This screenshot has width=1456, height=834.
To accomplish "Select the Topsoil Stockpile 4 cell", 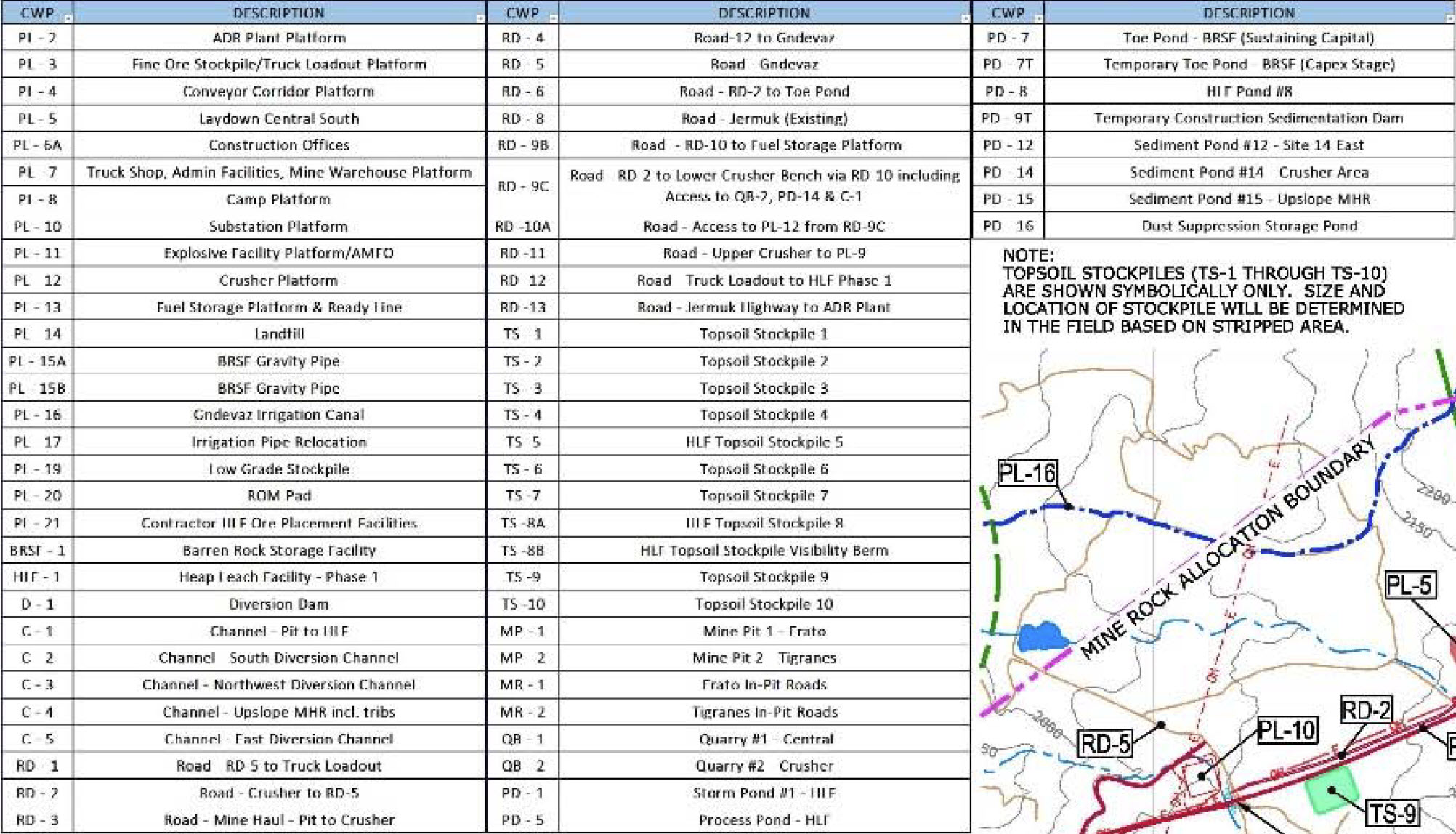I will tap(764, 415).
